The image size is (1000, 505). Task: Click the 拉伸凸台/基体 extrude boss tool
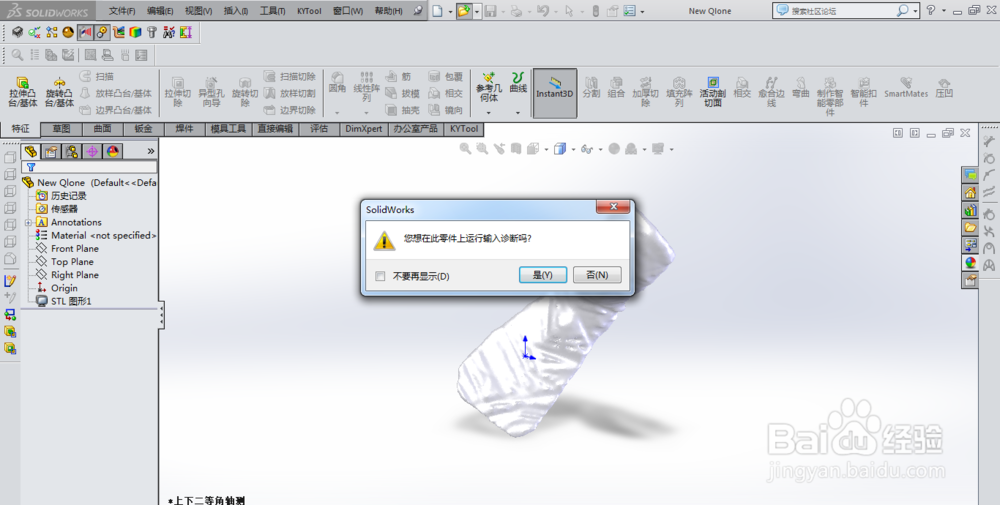23,92
